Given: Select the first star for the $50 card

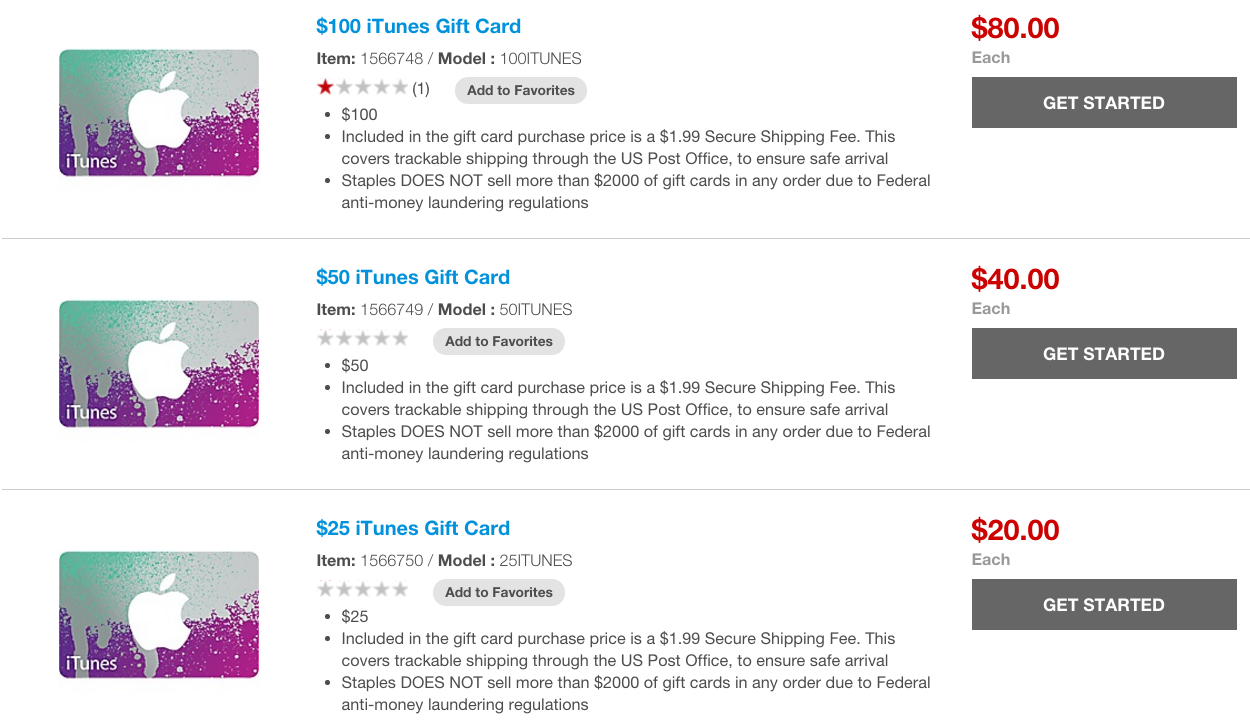Looking at the screenshot, I should pyautogui.click(x=324, y=339).
